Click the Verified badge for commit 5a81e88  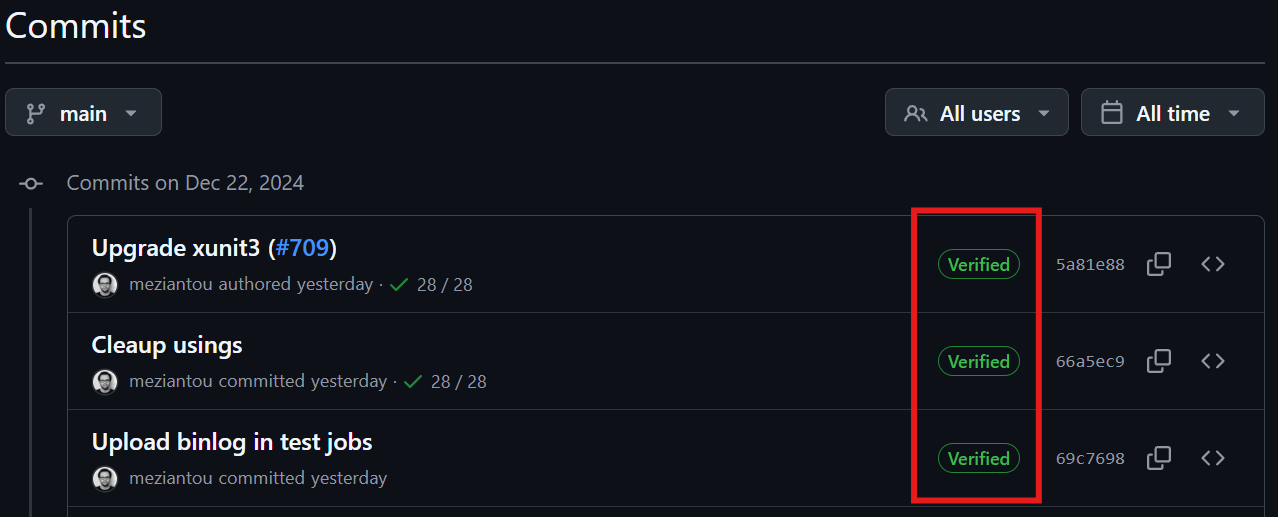[x=978, y=264]
